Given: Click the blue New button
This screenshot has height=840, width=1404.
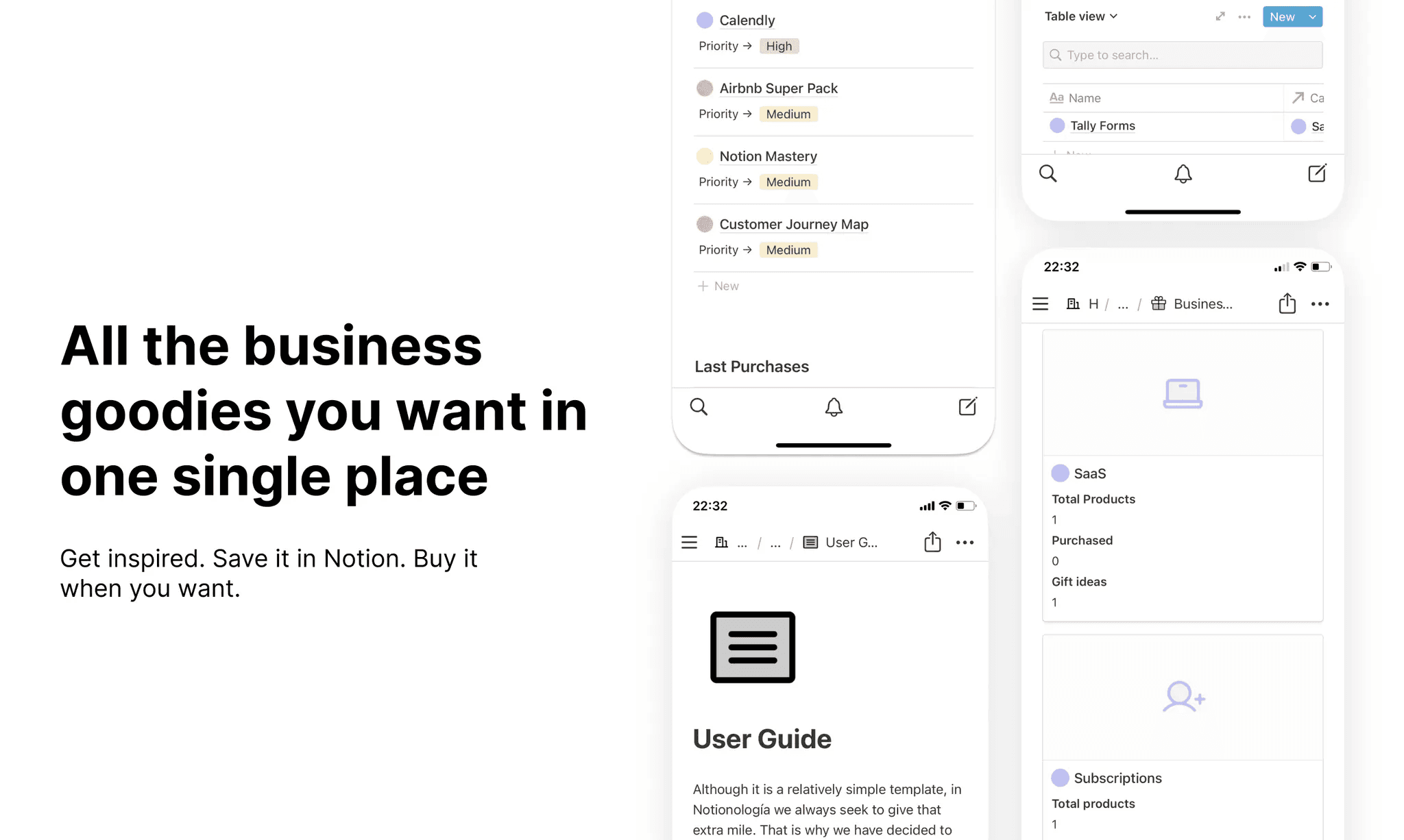Looking at the screenshot, I should click(1281, 16).
